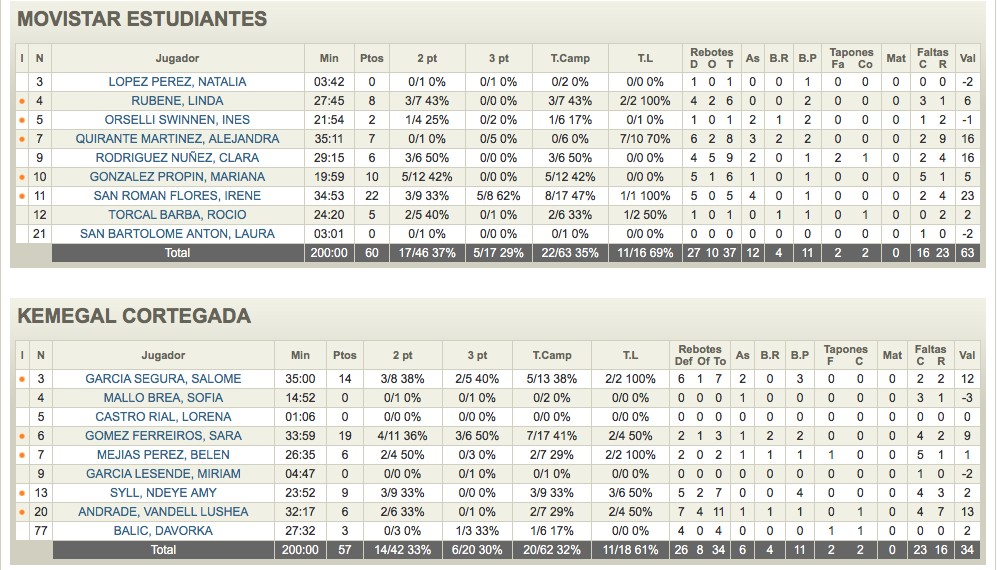Click the orange dot next to Garcia Segura, Salome
Screen dimensions: 997x570
point(22,380)
